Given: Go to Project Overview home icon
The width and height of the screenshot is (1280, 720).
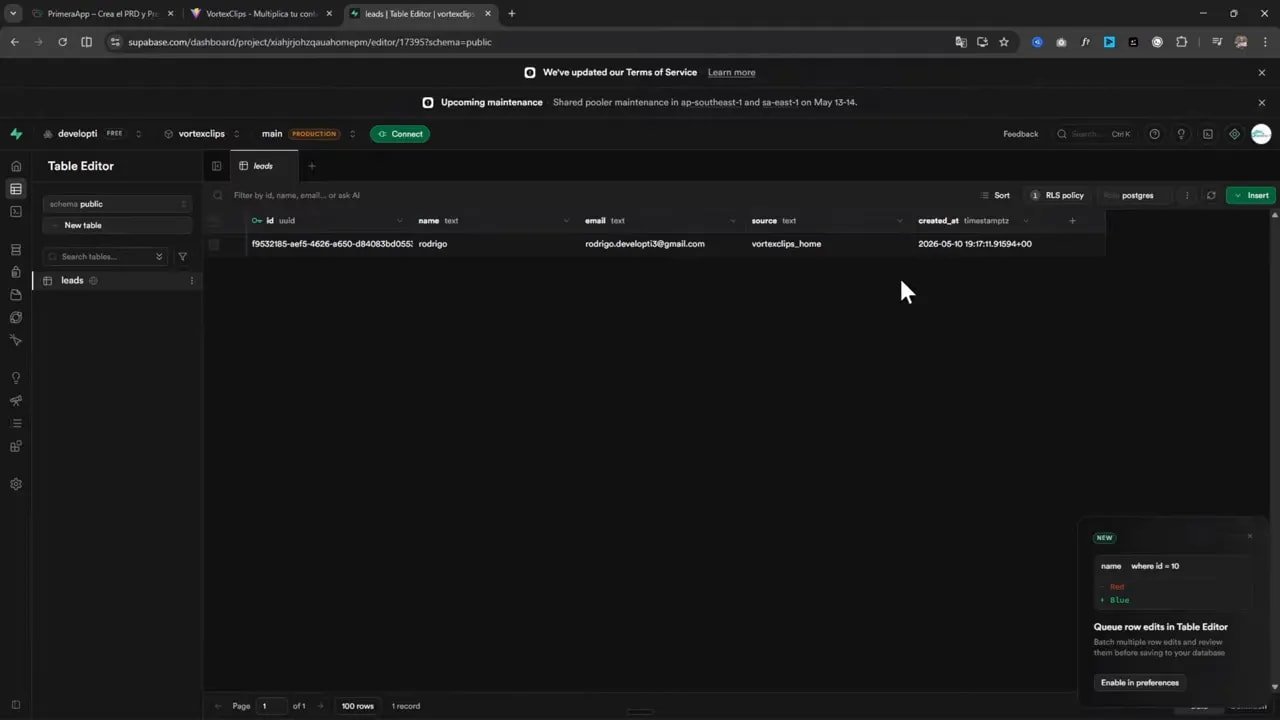Looking at the screenshot, I should pyautogui.click(x=16, y=166).
